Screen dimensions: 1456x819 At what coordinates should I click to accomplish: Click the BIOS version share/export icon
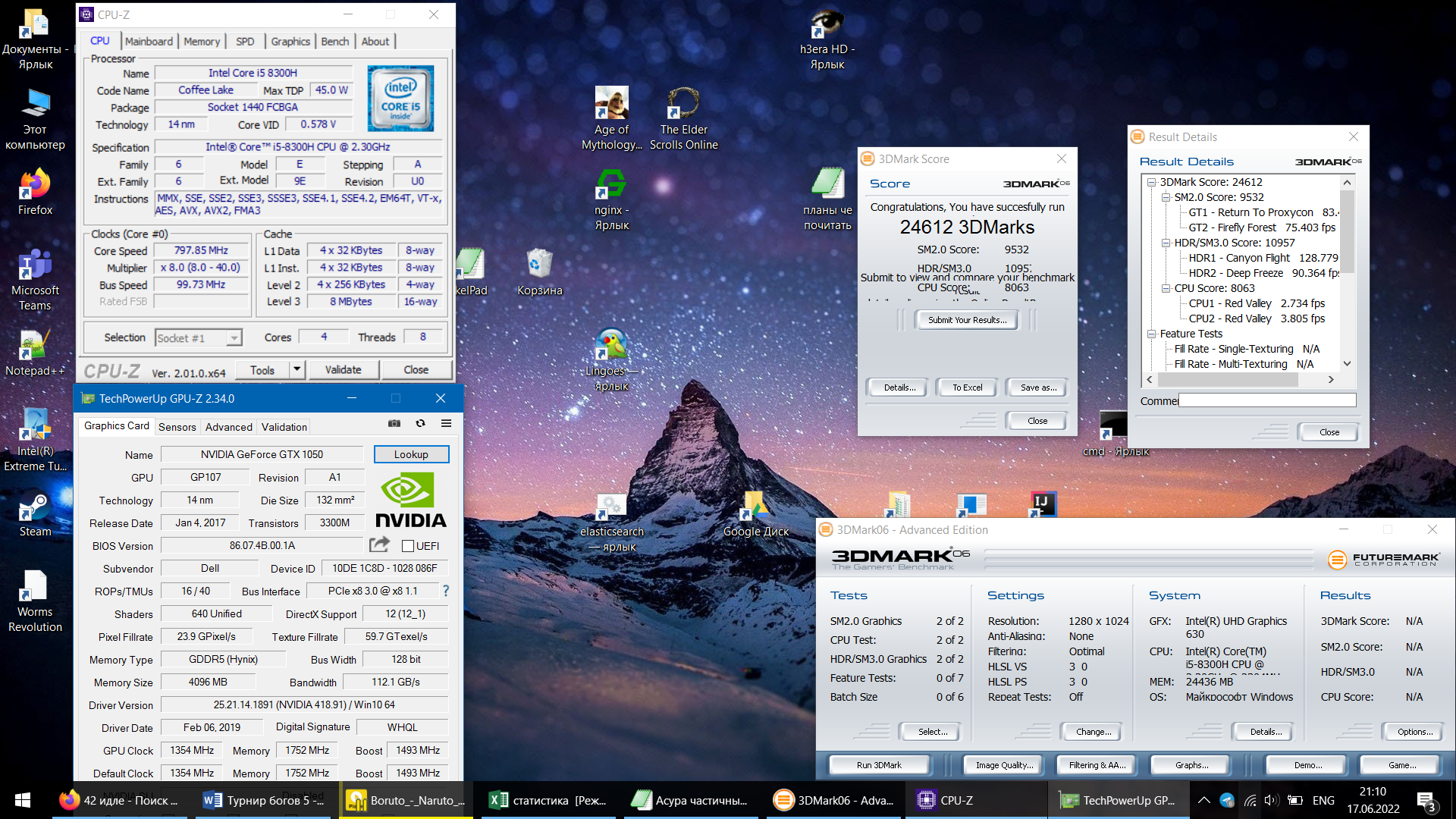(379, 544)
